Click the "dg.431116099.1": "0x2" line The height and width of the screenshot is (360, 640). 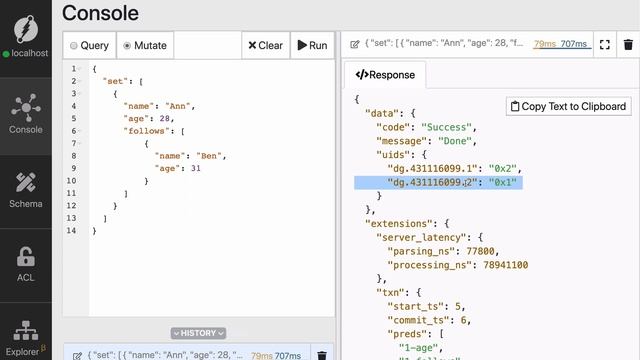(x=454, y=169)
